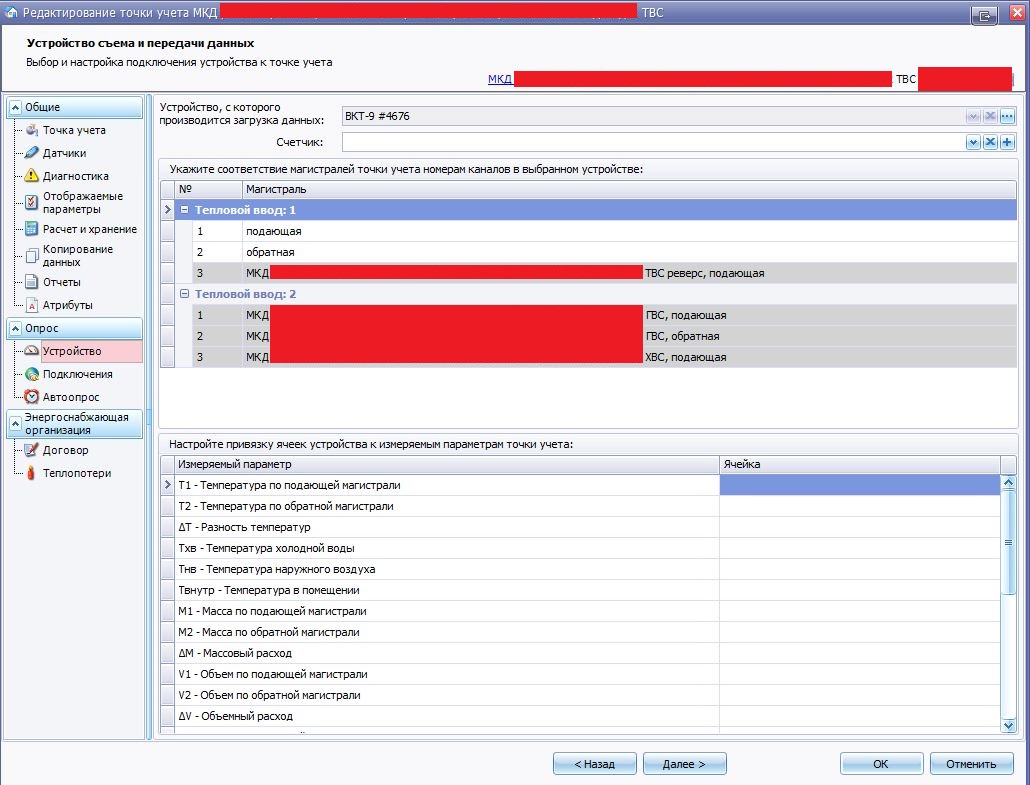The width and height of the screenshot is (1030, 785).
Task: Click the Счетчик input field
Action: point(653,142)
